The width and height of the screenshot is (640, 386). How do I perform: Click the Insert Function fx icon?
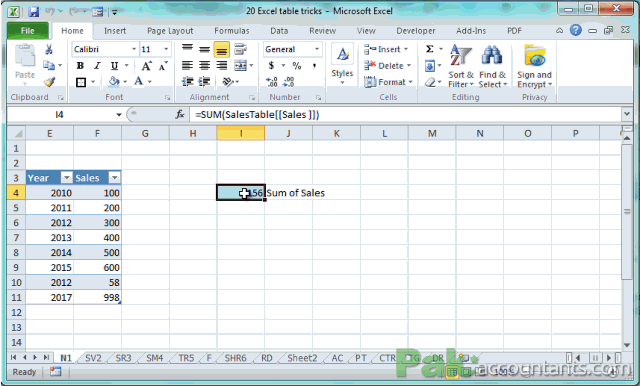180,115
